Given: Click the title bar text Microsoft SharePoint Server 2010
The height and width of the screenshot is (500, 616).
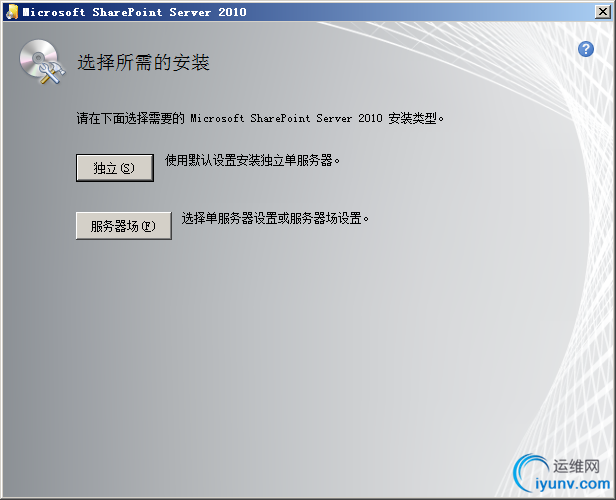Looking at the screenshot, I should tap(134, 12).
